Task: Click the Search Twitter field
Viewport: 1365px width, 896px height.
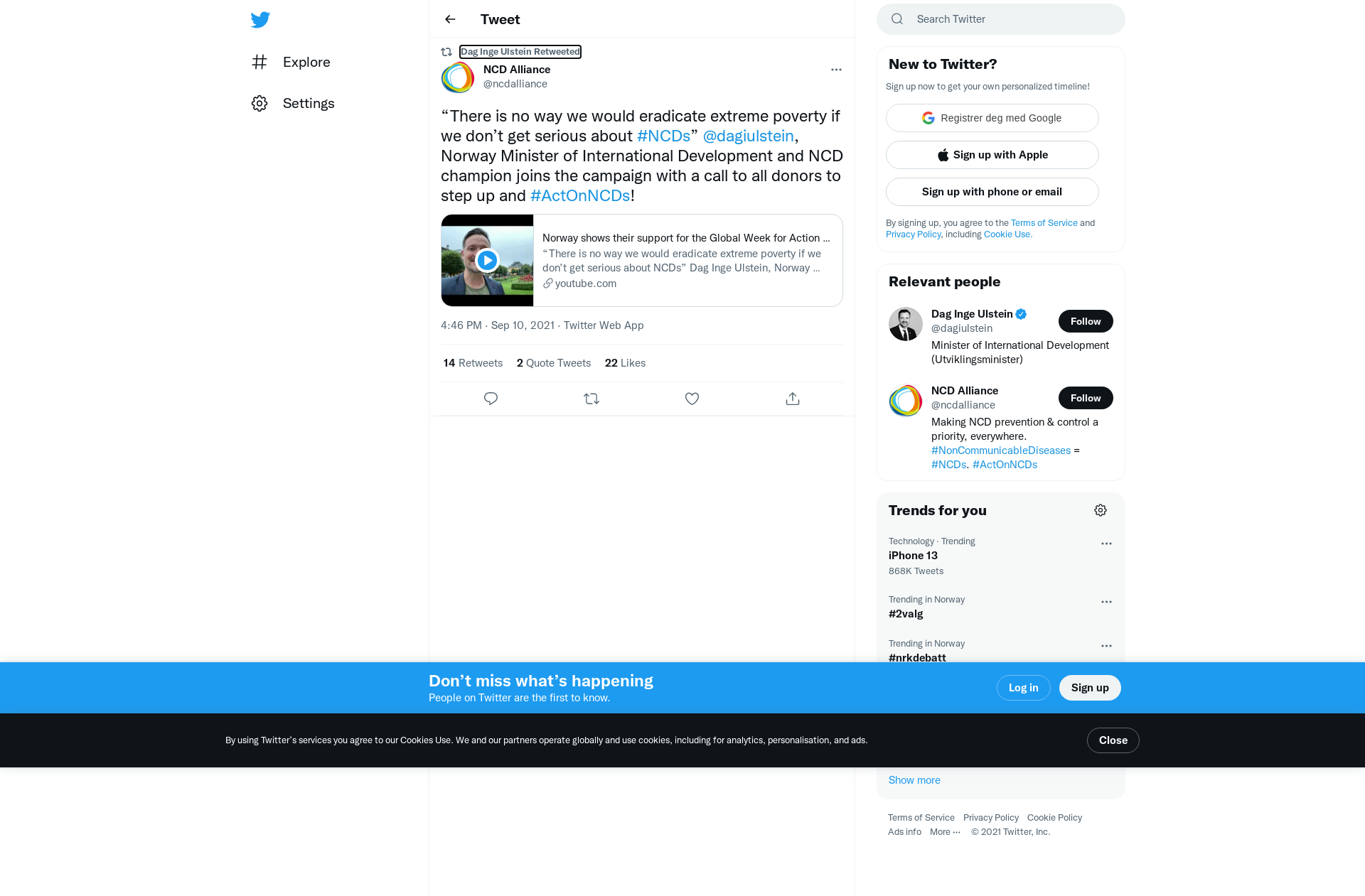Action: [1000, 19]
